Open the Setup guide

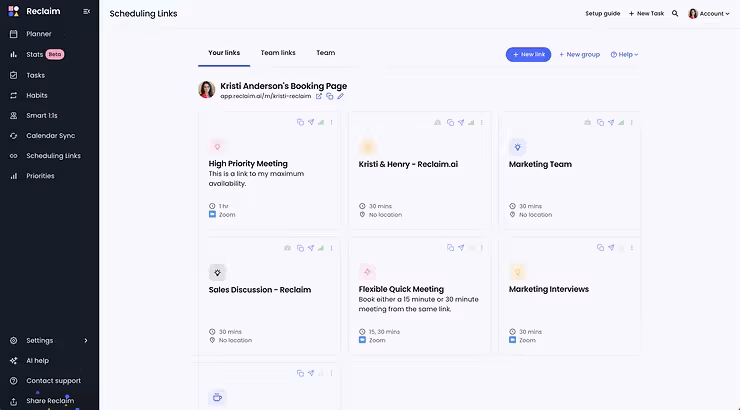coord(603,14)
